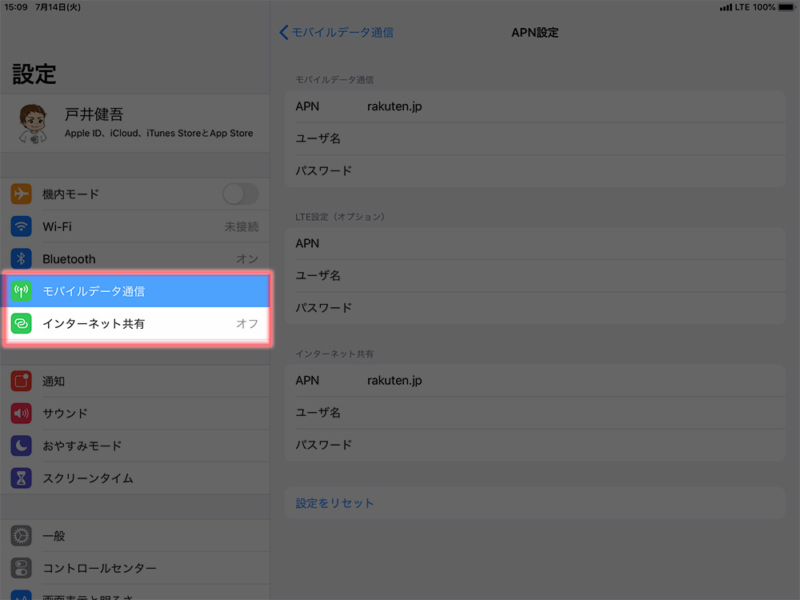Tap APN field under LTE設定

point(535,243)
